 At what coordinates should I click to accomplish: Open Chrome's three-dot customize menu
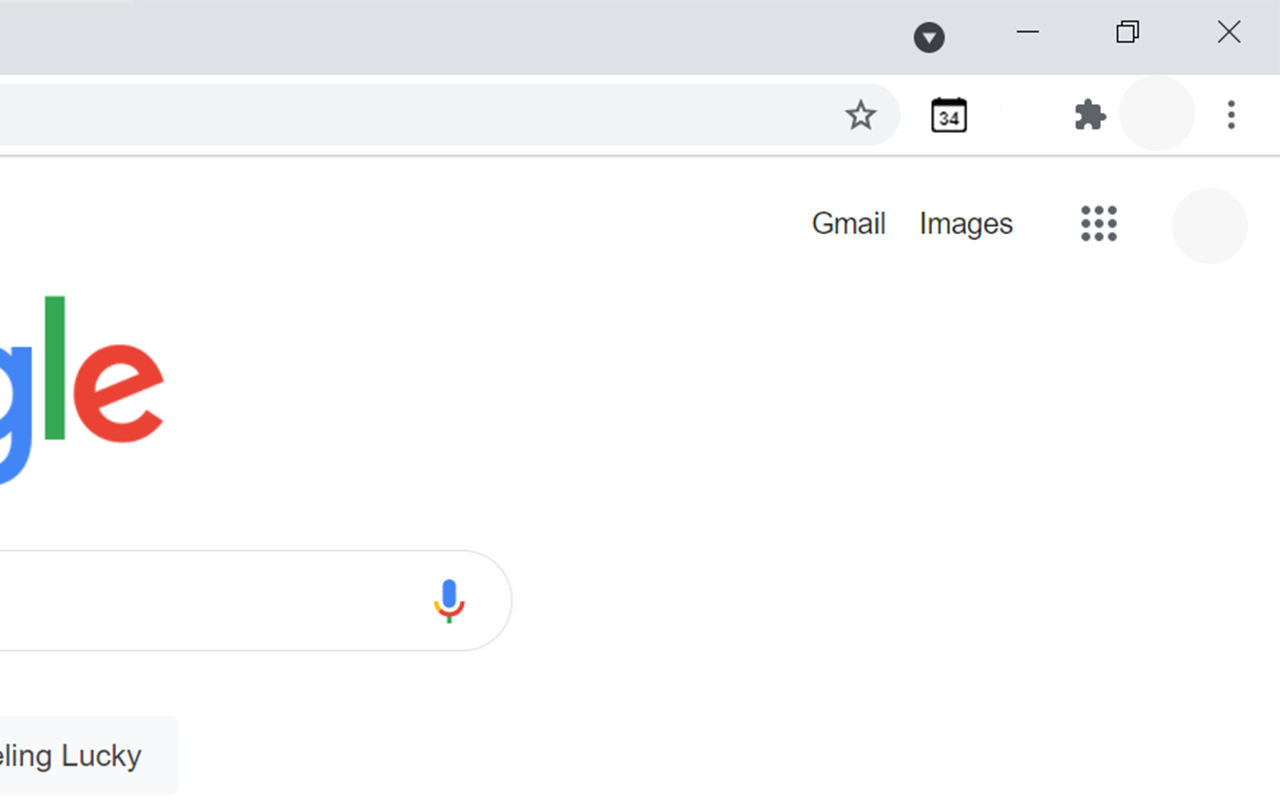pyautogui.click(x=1231, y=115)
